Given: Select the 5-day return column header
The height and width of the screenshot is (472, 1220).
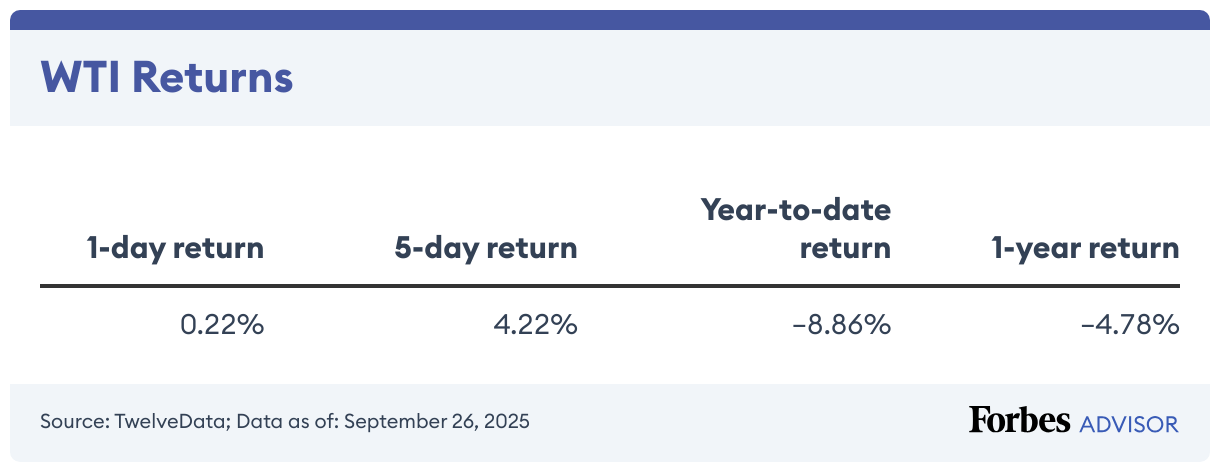Looking at the screenshot, I should coord(486,248).
